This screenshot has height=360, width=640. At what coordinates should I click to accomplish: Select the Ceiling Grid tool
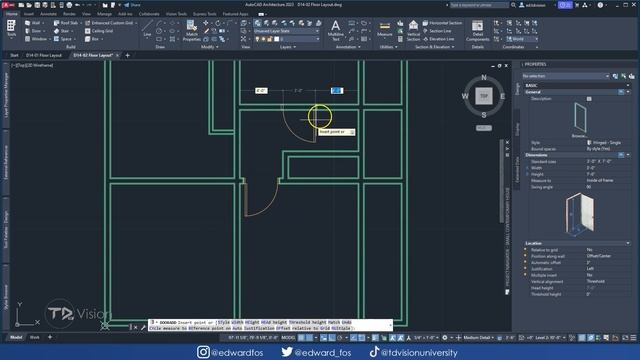(x=99, y=31)
